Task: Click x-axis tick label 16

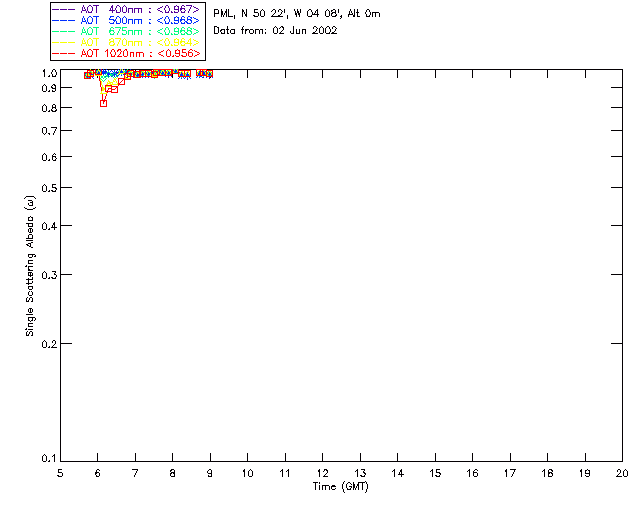Action: coord(472,473)
